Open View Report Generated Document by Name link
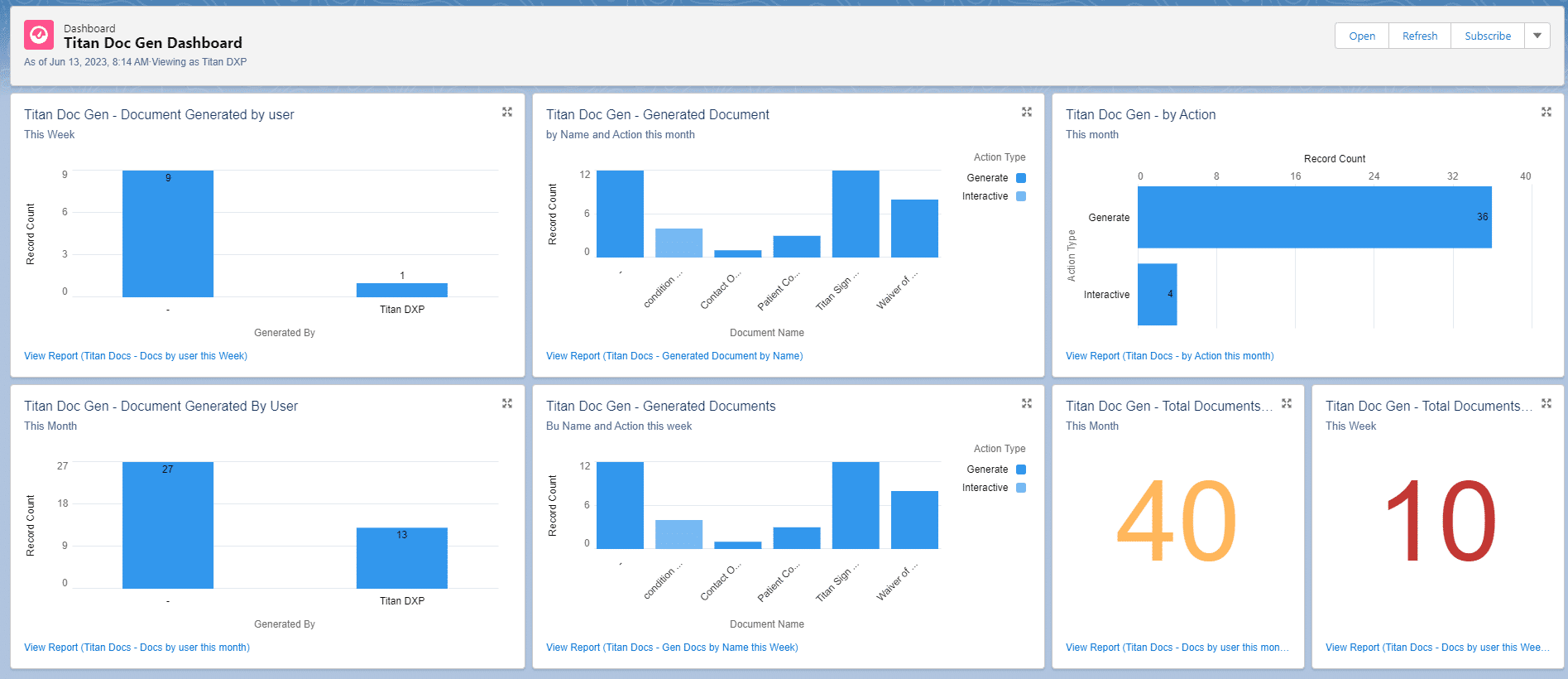This screenshot has height=679, width=1568. tap(674, 356)
